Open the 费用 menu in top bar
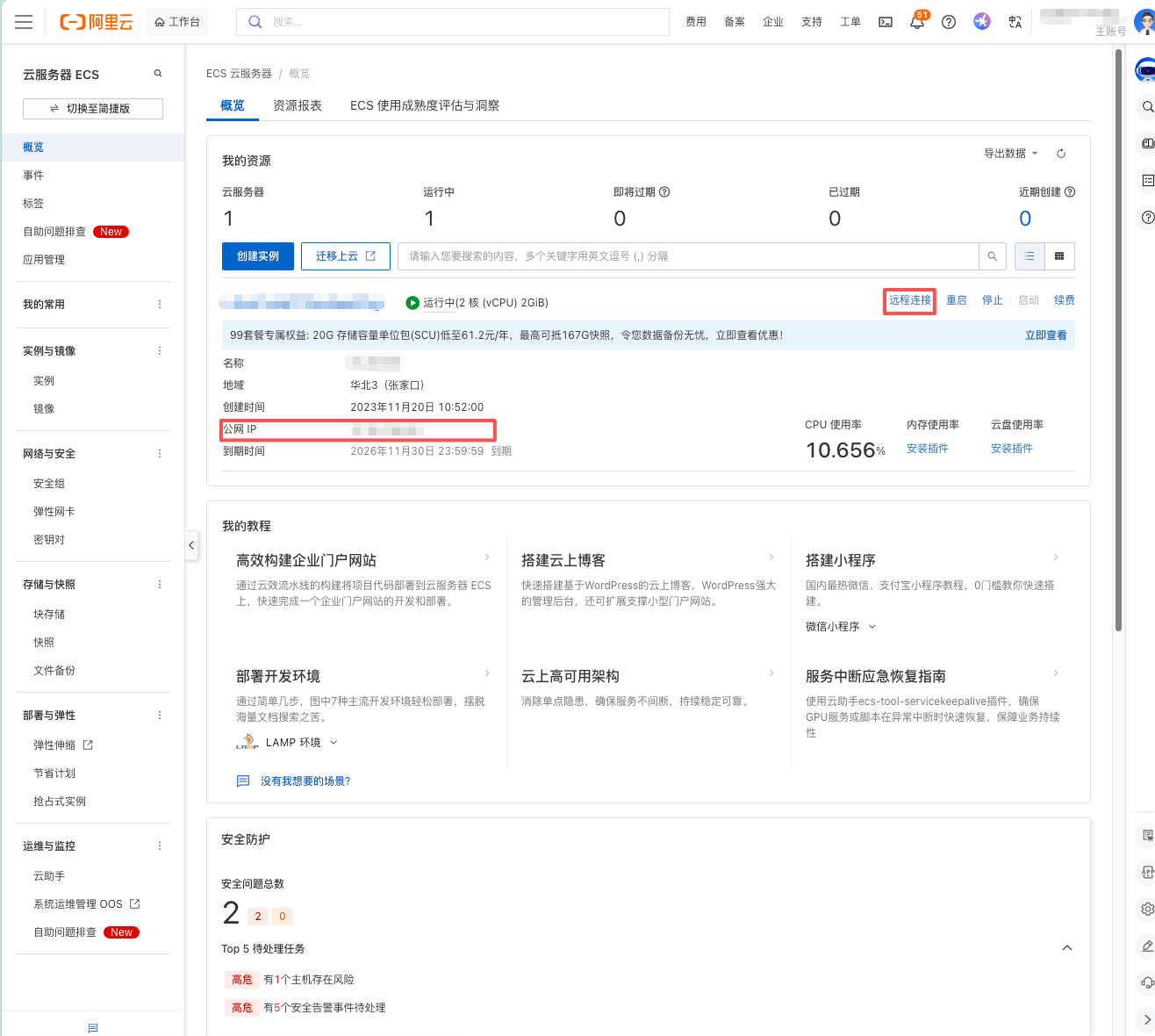The width and height of the screenshot is (1155, 1036). [x=696, y=22]
